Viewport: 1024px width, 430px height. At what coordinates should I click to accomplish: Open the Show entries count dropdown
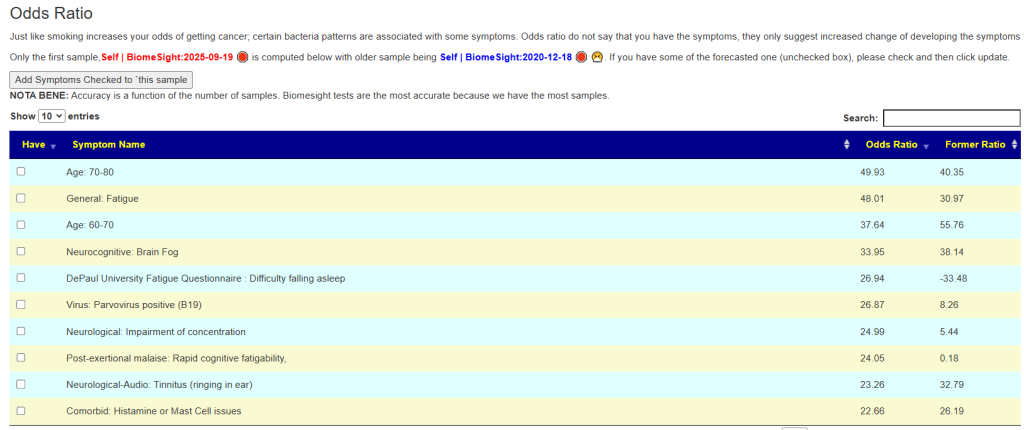coord(52,116)
